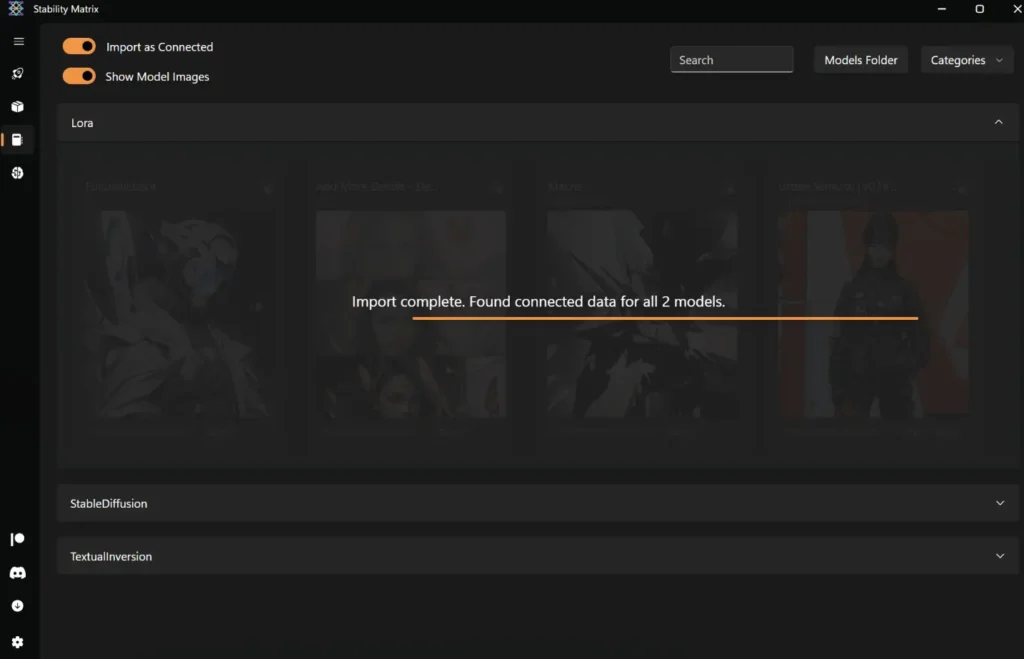1024x659 pixels.
Task: Go to the Launch rocket page
Action: click(x=18, y=74)
